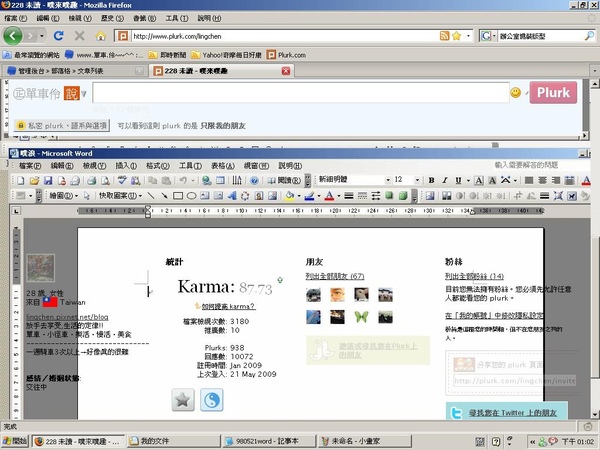Toggle character border button A

[479, 180]
